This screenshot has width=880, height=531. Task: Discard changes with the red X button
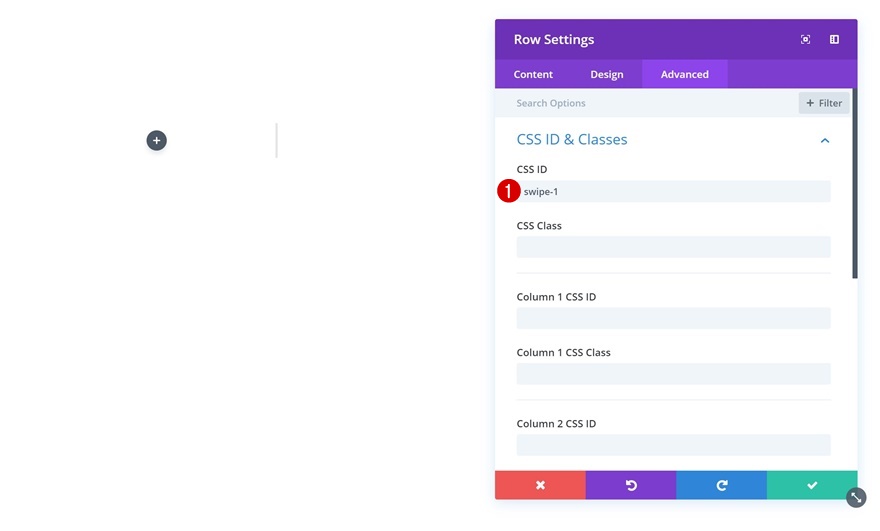(x=540, y=485)
